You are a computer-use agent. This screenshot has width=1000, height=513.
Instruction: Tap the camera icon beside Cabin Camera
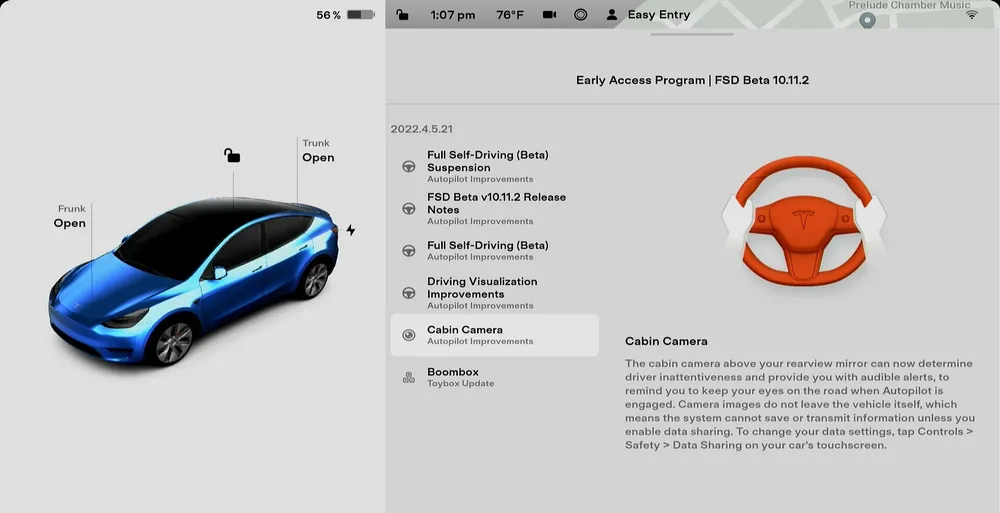[409, 335]
